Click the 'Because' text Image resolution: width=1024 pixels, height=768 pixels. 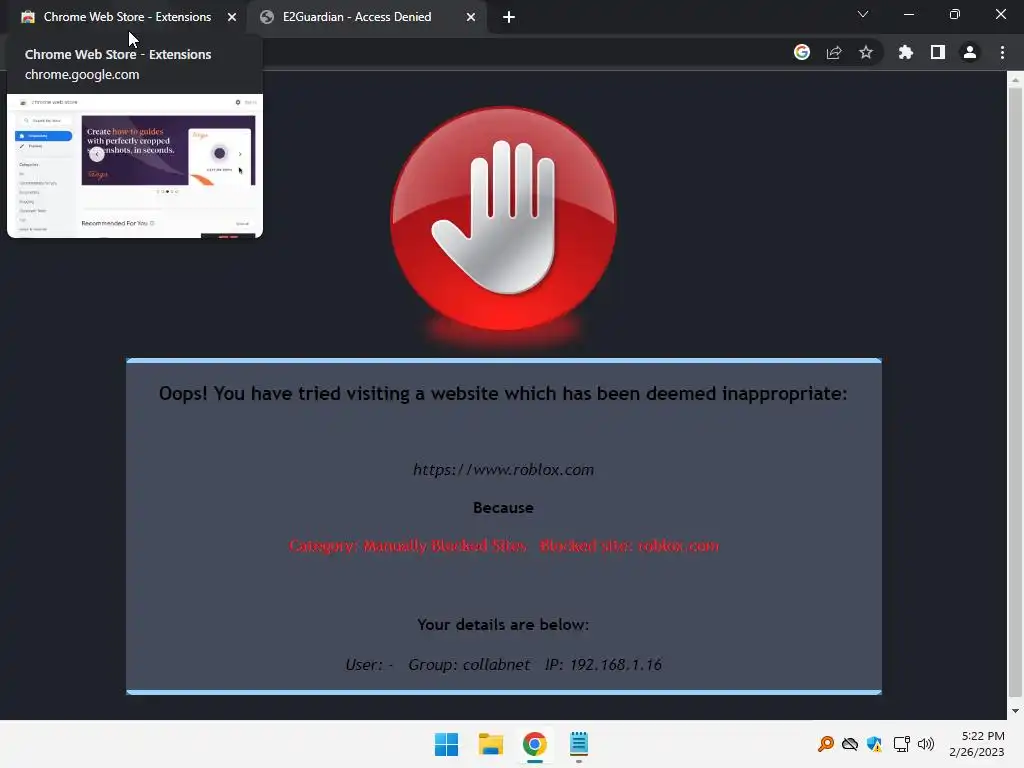pyautogui.click(x=504, y=507)
